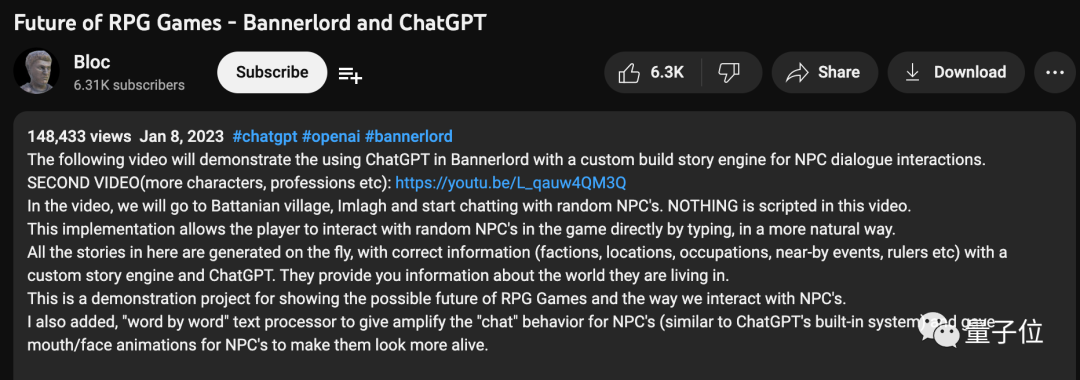Click the video title text
Screen dimensions: 1080x380
(x=250, y=22)
